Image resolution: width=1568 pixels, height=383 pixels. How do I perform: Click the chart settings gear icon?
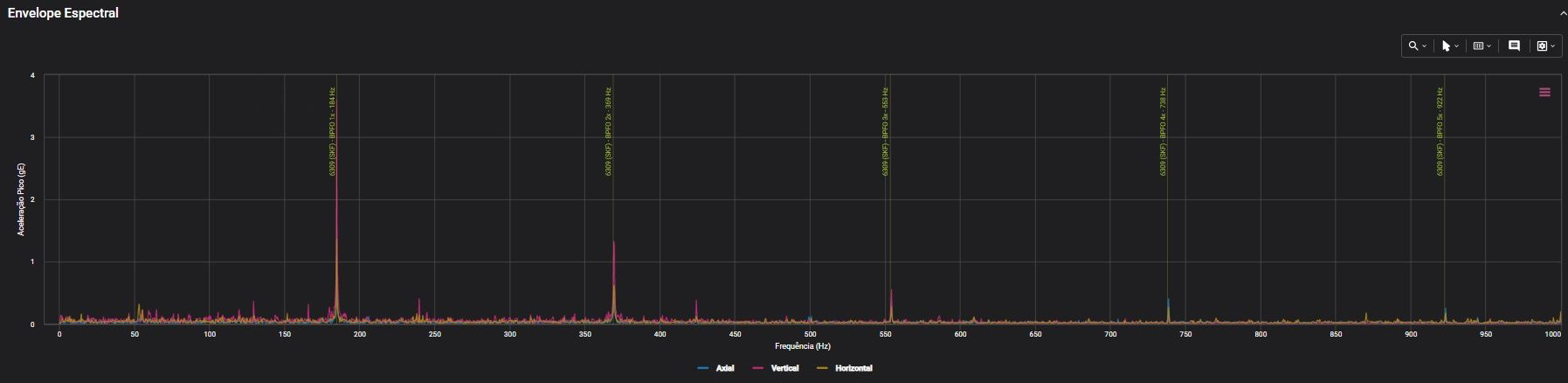click(1542, 46)
